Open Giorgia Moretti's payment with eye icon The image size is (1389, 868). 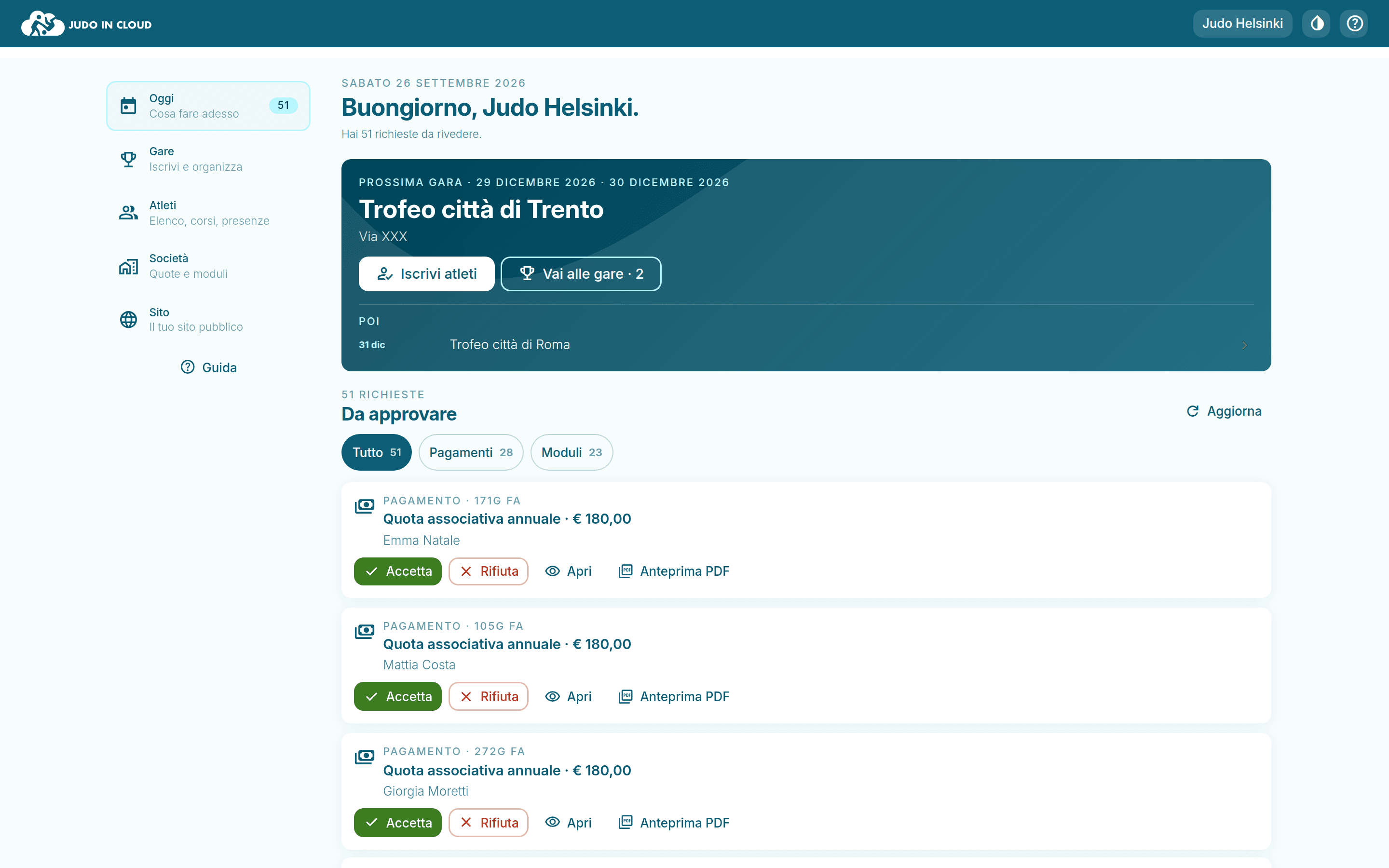568,823
